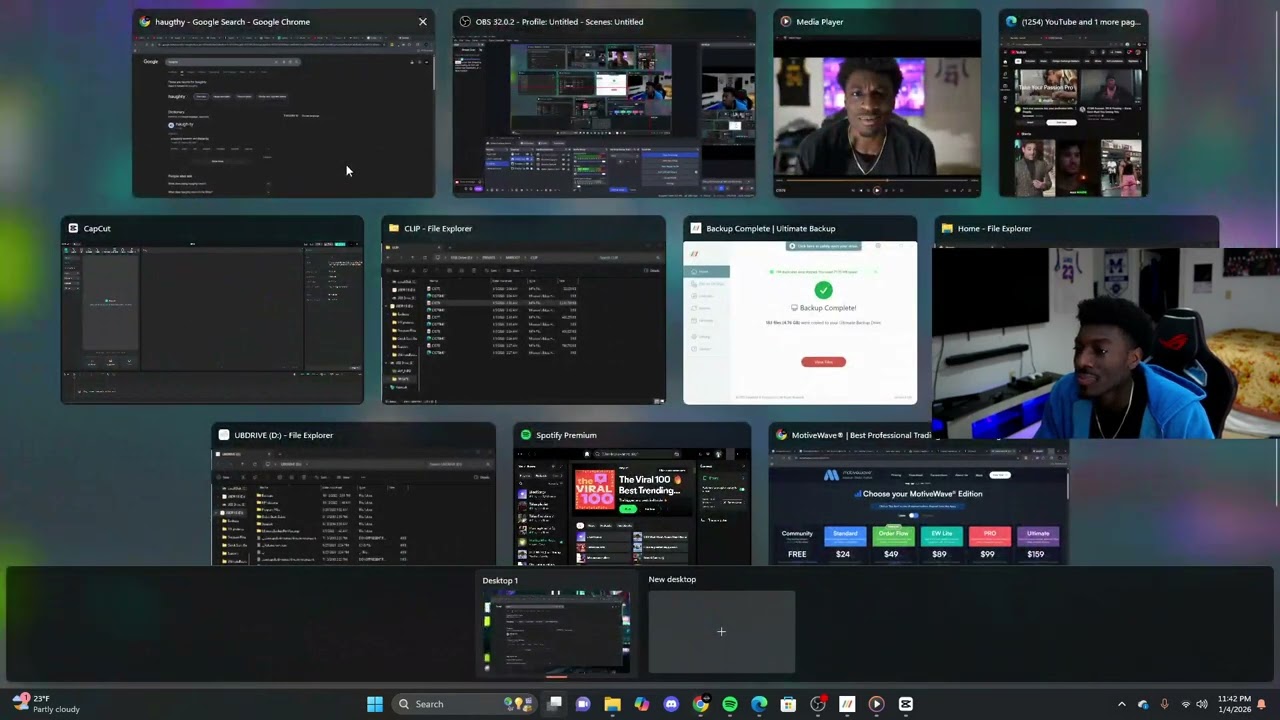Show hidden system tray icons
This screenshot has height=720, width=1280.
coord(1121,704)
